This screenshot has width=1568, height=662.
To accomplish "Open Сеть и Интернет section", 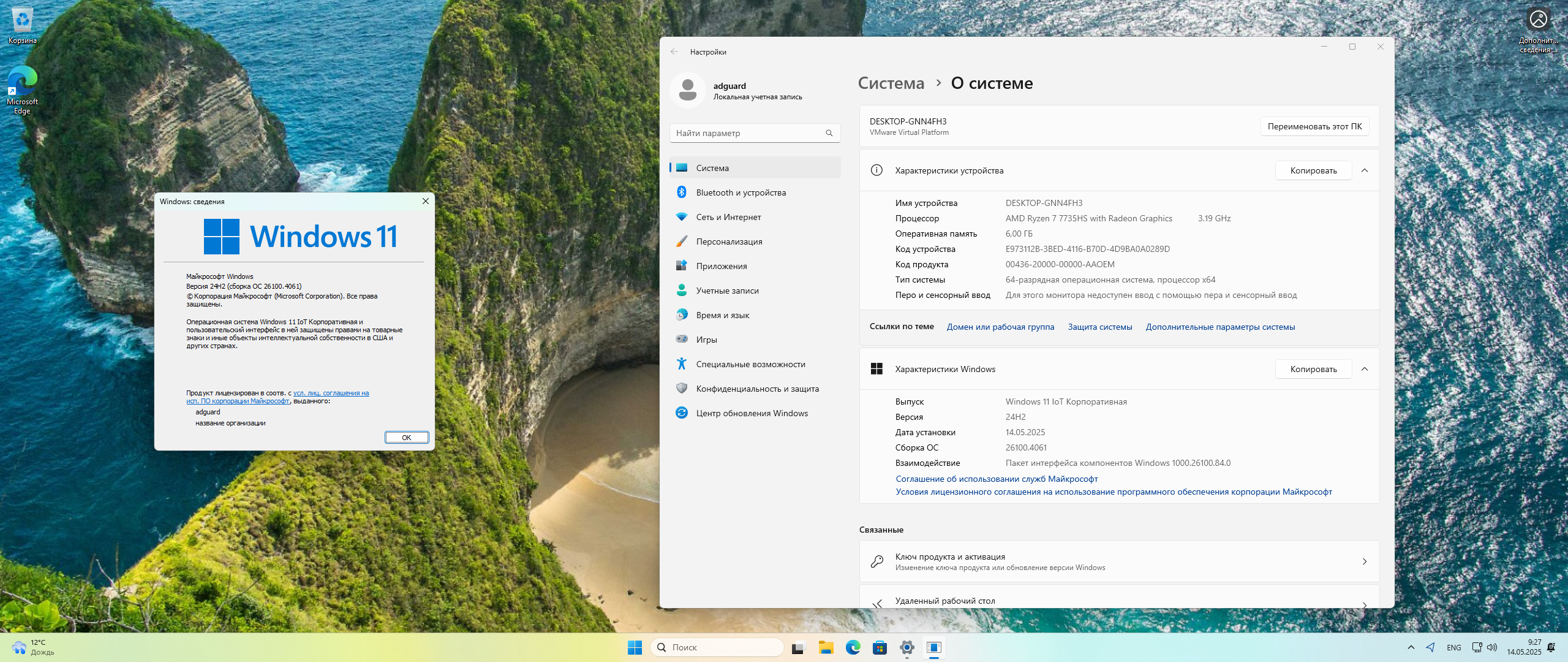I will click(755, 217).
